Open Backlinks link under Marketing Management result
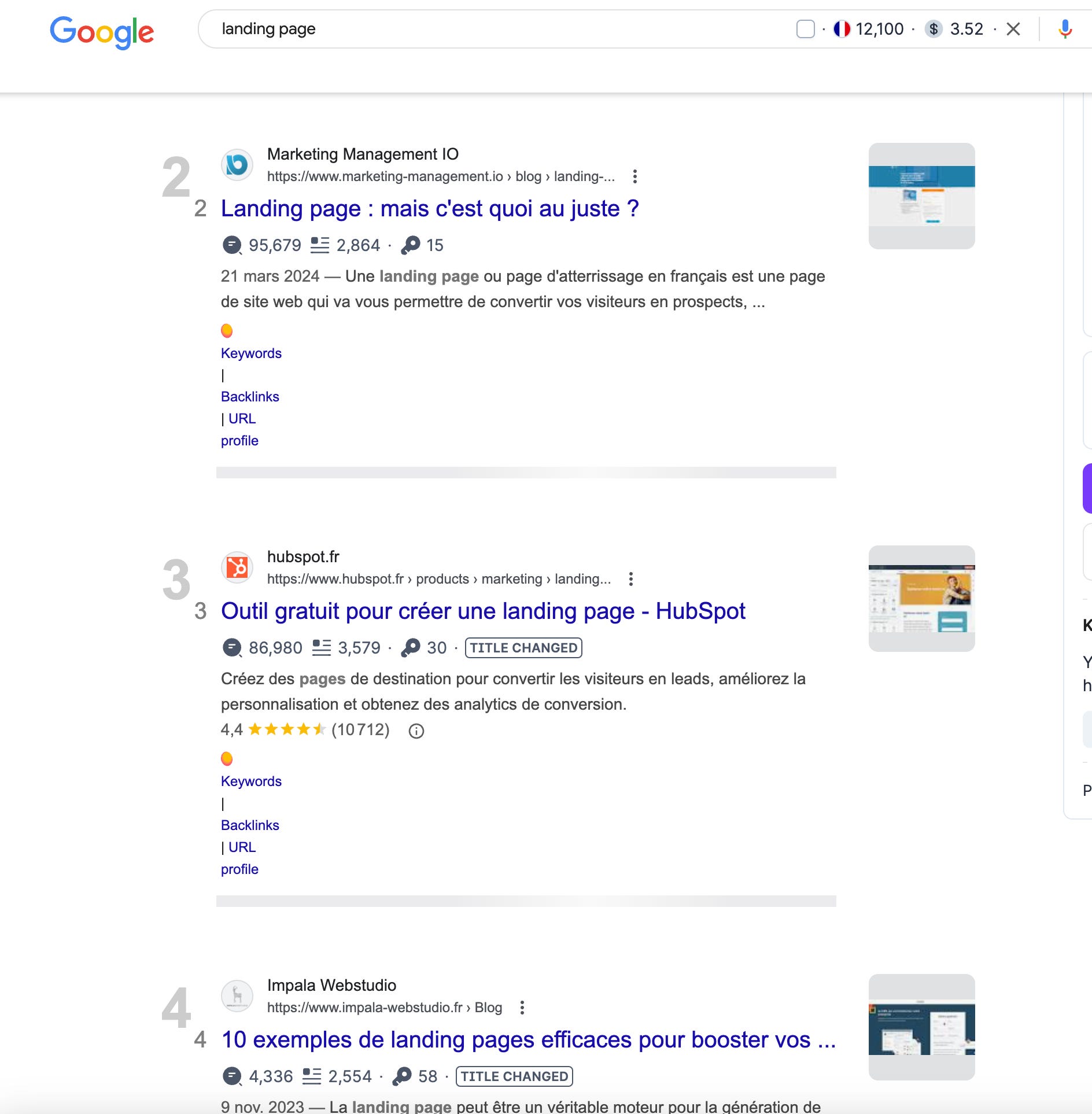The width and height of the screenshot is (1092, 1114). [x=250, y=397]
